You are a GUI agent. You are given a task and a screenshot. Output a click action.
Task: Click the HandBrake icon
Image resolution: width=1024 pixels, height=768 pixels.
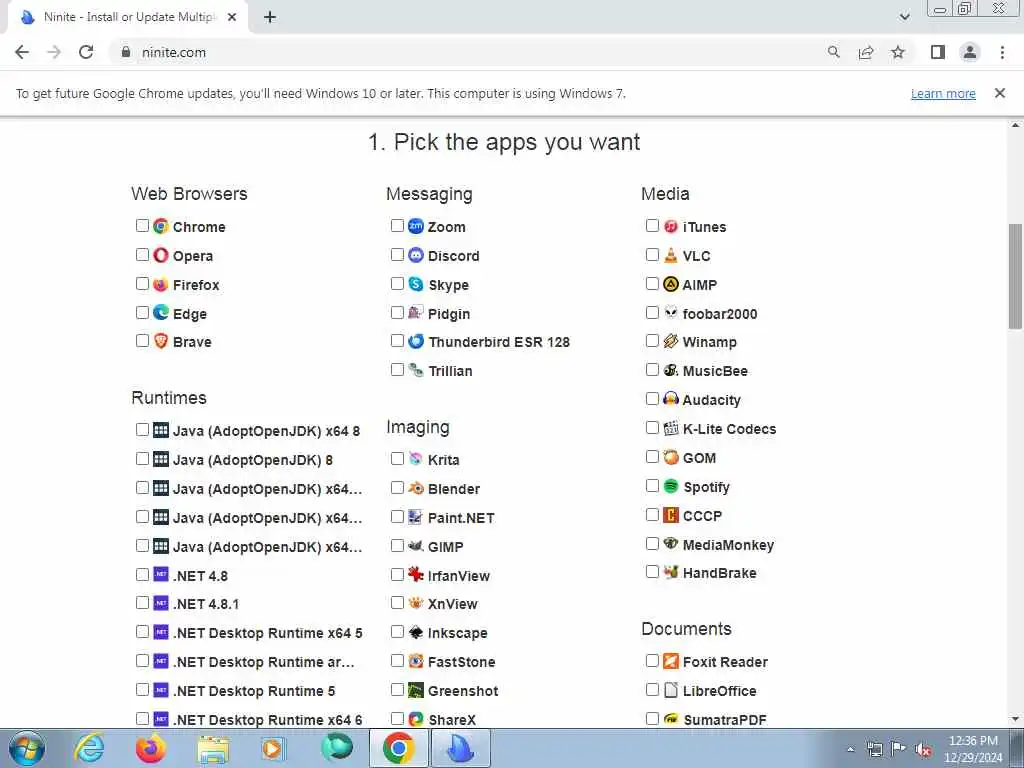point(671,572)
